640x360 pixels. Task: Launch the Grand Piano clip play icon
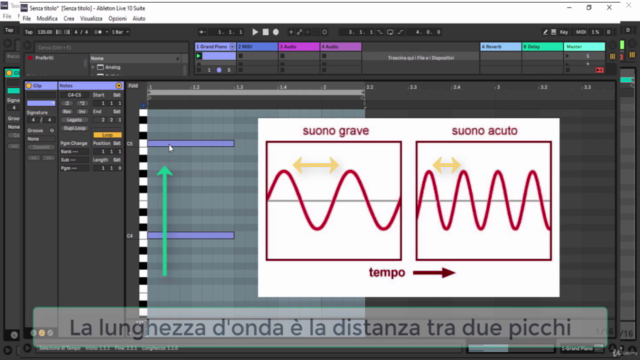(198, 56)
